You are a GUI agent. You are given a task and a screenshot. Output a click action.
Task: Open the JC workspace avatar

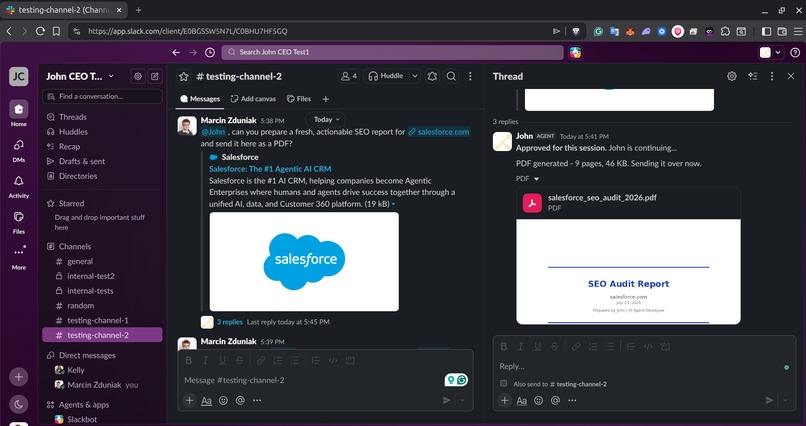pyautogui.click(x=19, y=77)
